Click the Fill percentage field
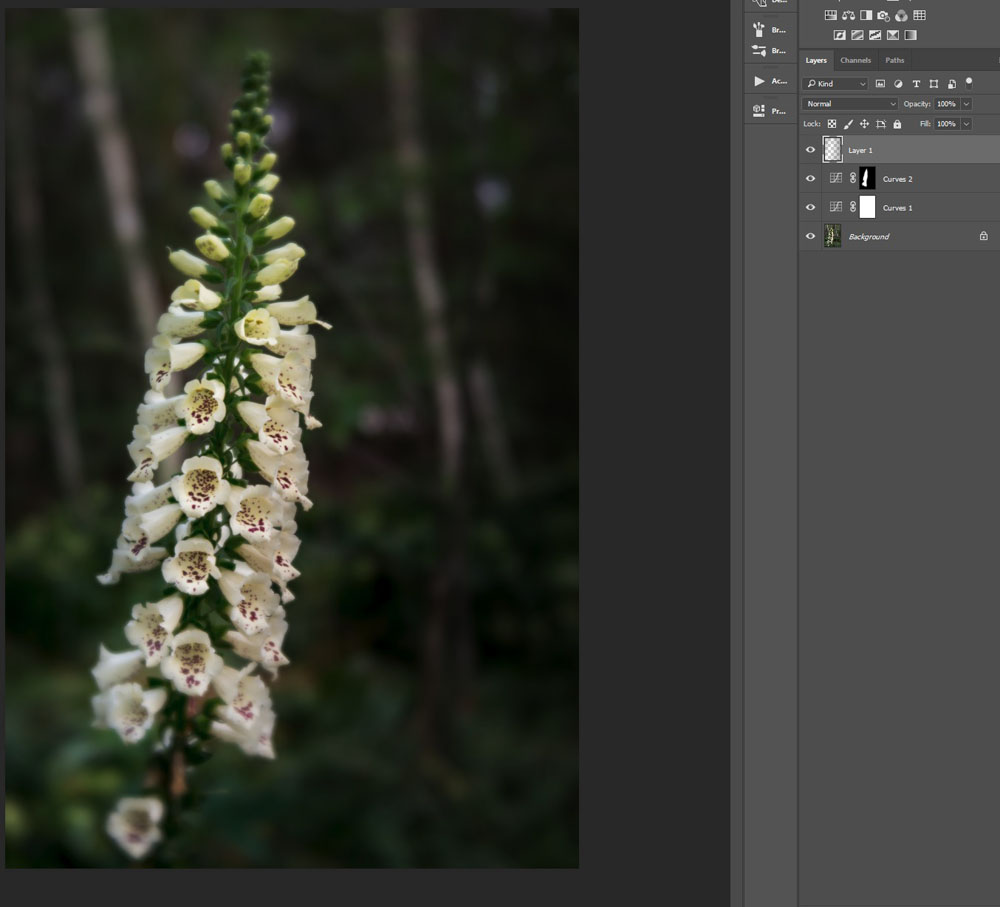The image size is (1000, 907). click(945, 124)
